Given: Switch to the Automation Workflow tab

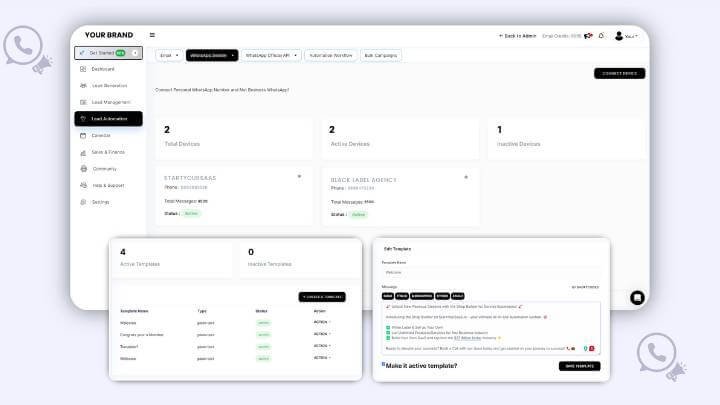Looking at the screenshot, I should [331, 55].
